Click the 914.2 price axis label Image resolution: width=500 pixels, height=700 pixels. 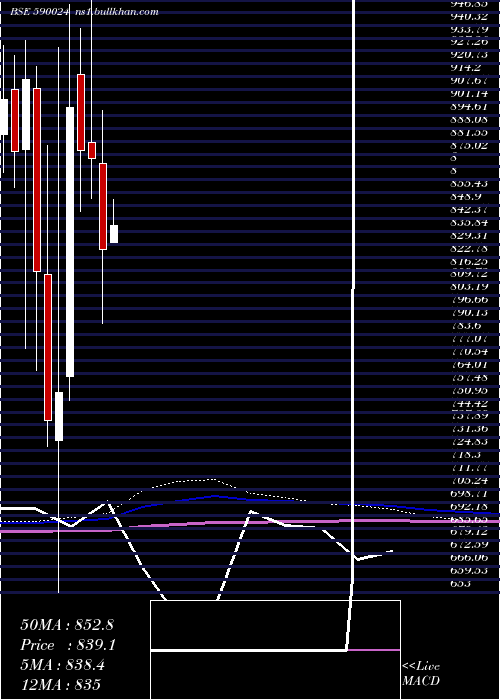(x=466, y=67)
